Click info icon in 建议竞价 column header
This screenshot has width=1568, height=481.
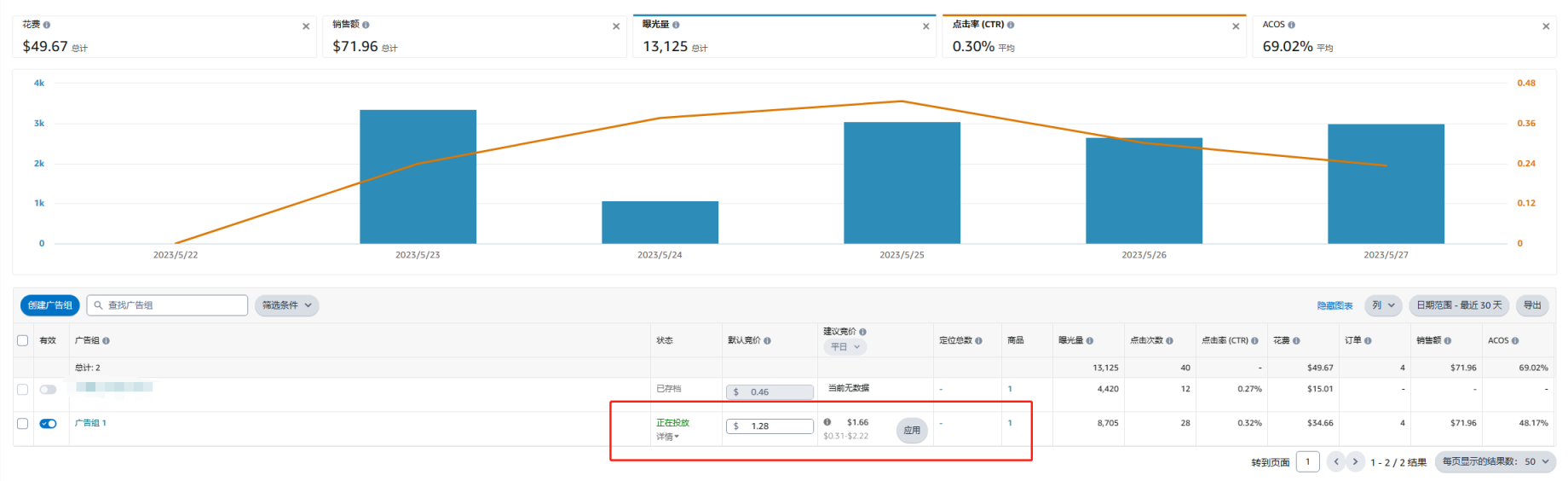tap(862, 332)
